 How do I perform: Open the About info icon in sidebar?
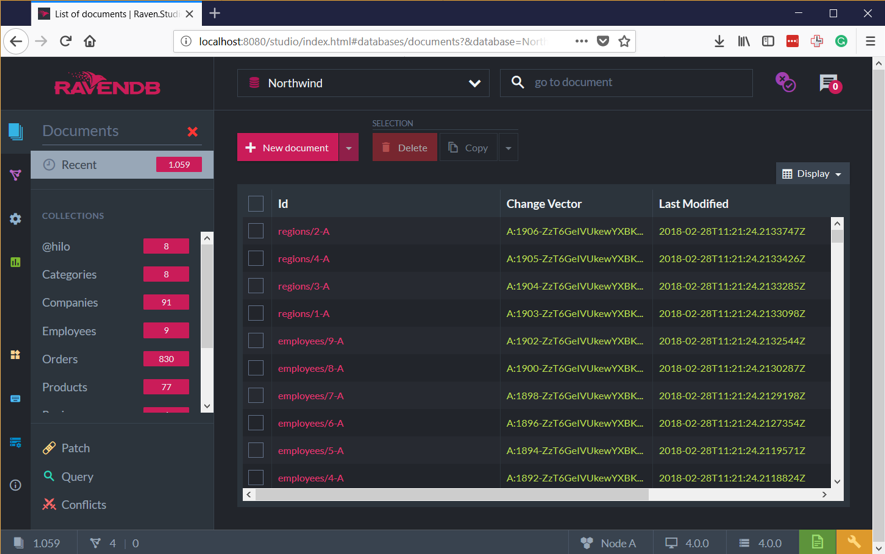click(x=15, y=485)
